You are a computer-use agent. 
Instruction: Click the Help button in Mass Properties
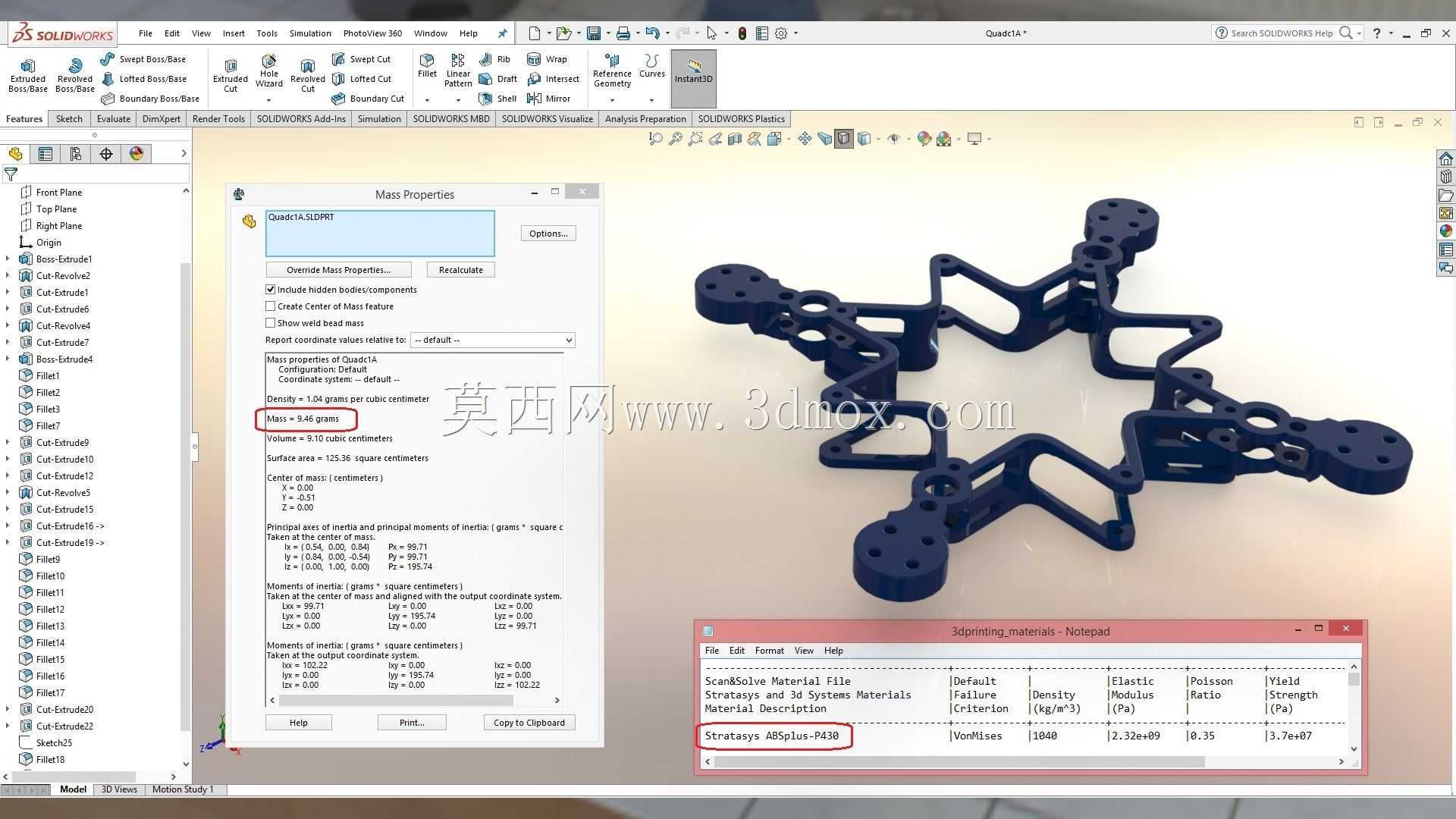tap(299, 723)
